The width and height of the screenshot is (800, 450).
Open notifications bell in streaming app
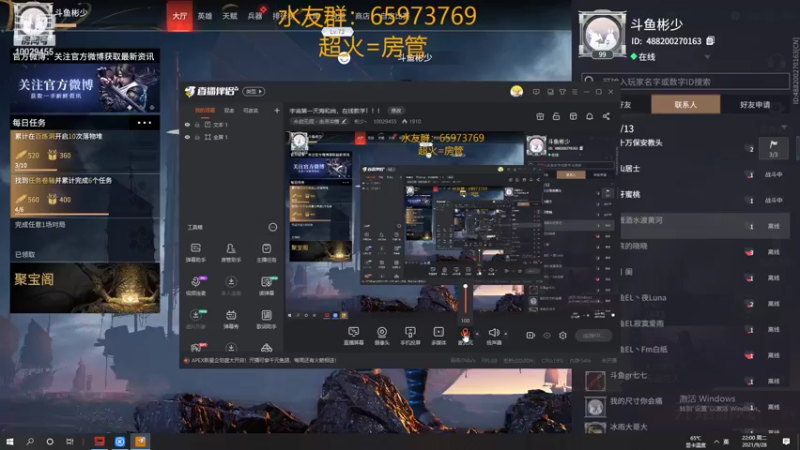point(589,116)
